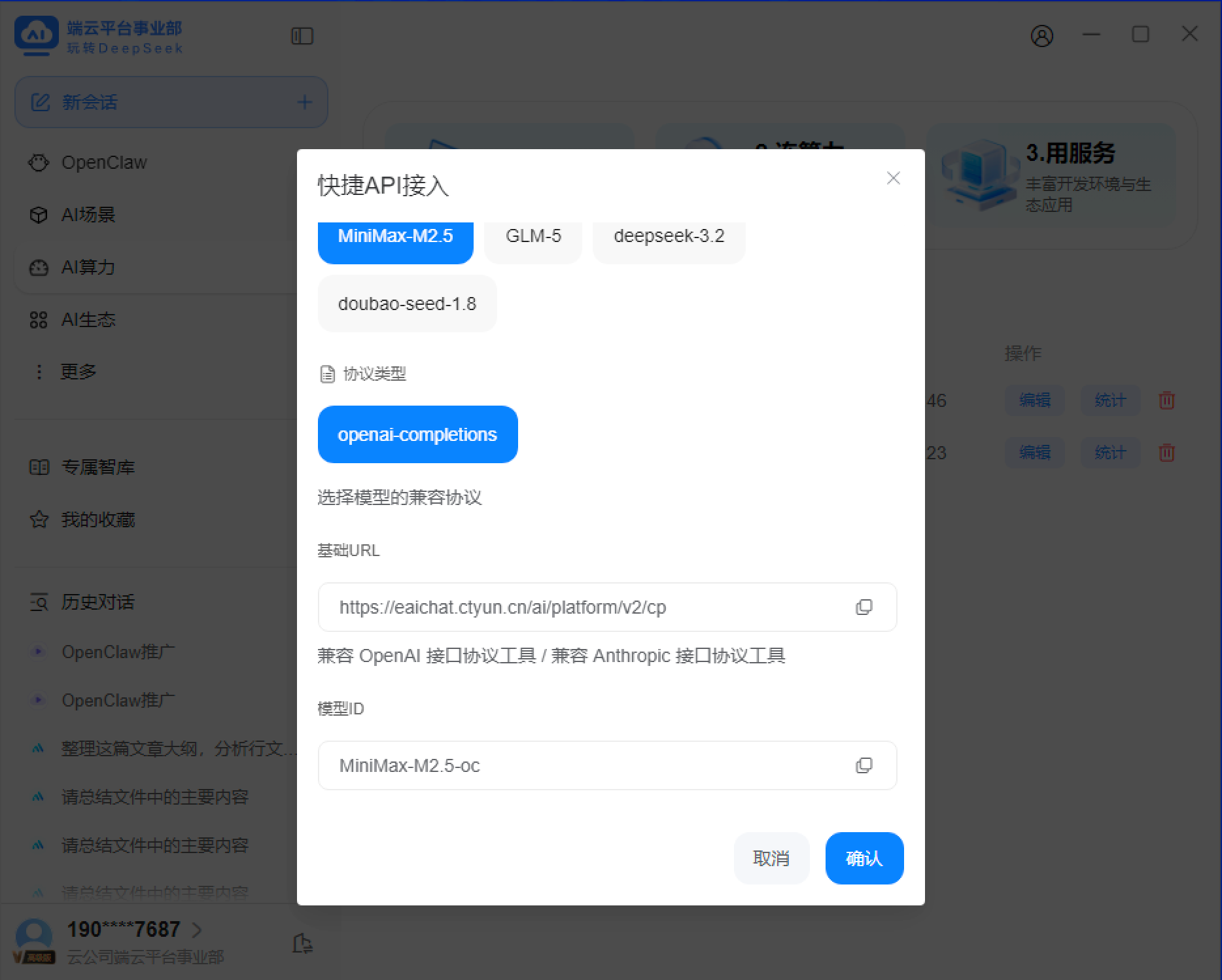Click the 专属智库 book icon

point(39,467)
